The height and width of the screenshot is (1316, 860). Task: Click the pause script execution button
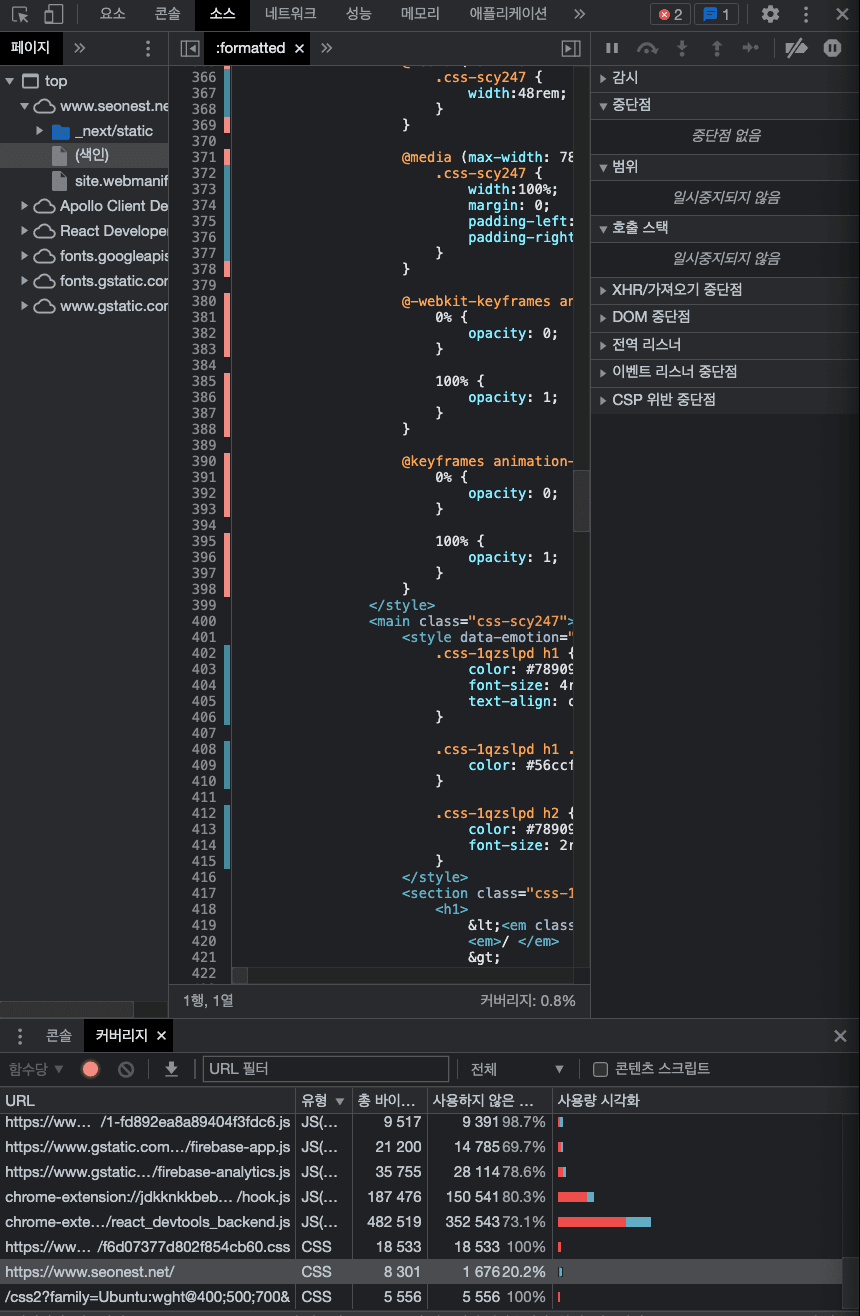(x=612, y=48)
